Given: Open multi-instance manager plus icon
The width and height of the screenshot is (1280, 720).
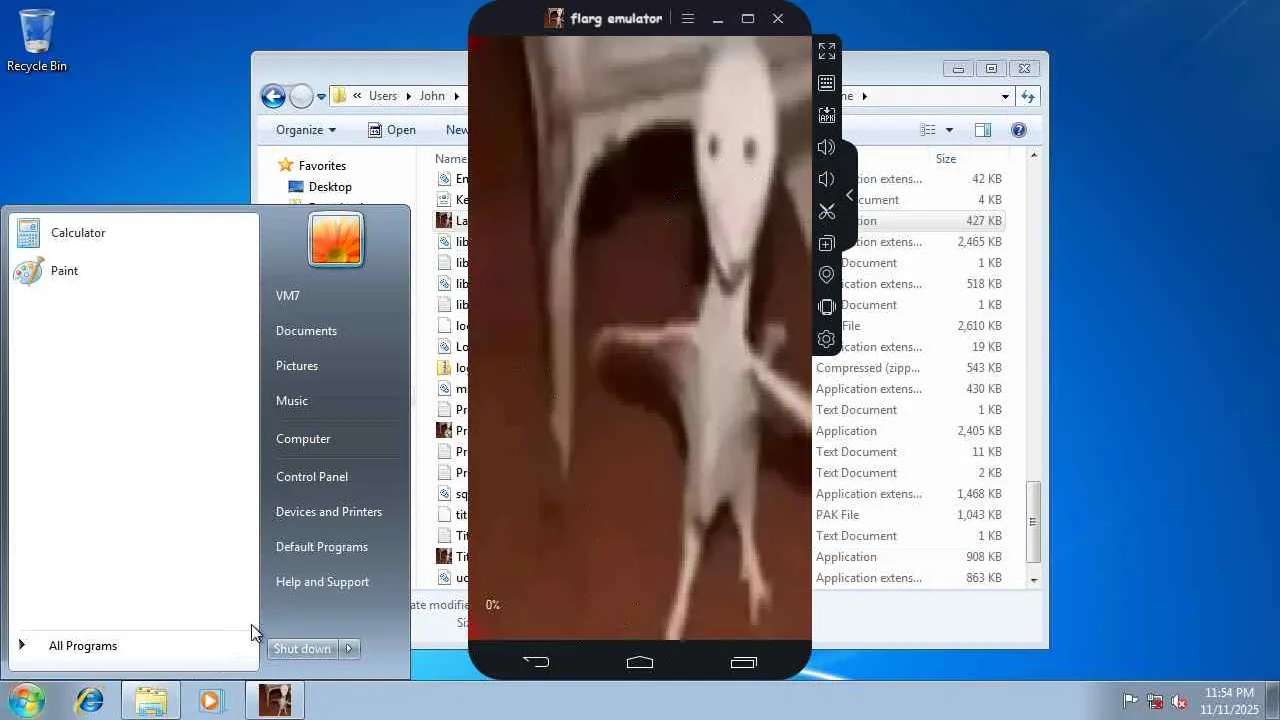Looking at the screenshot, I should pyautogui.click(x=826, y=243).
